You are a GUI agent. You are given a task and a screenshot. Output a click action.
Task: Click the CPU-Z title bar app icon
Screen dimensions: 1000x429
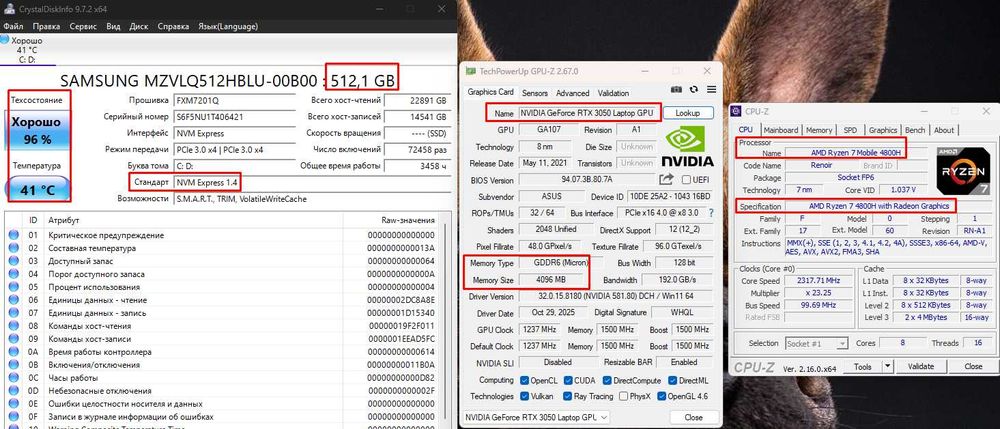[737, 112]
